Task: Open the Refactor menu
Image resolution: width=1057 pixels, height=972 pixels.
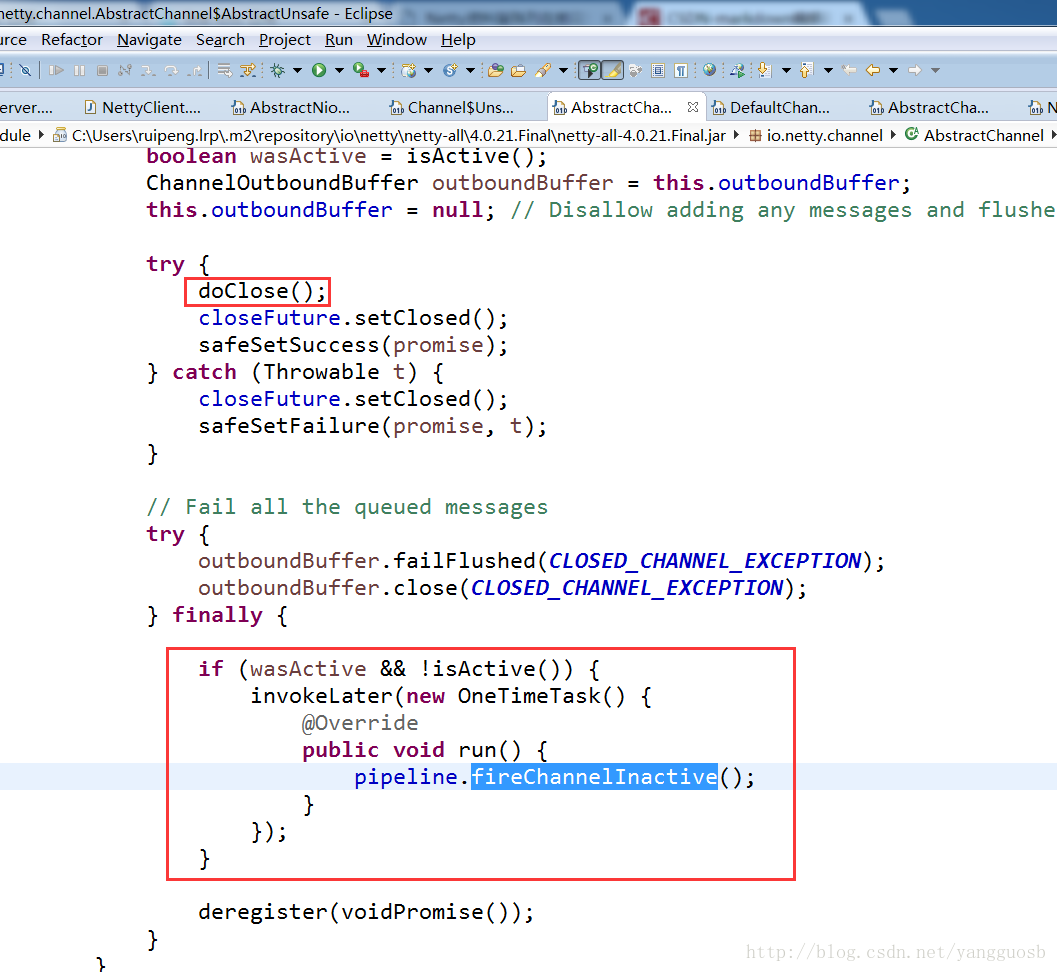Action: pyautogui.click(x=71, y=40)
